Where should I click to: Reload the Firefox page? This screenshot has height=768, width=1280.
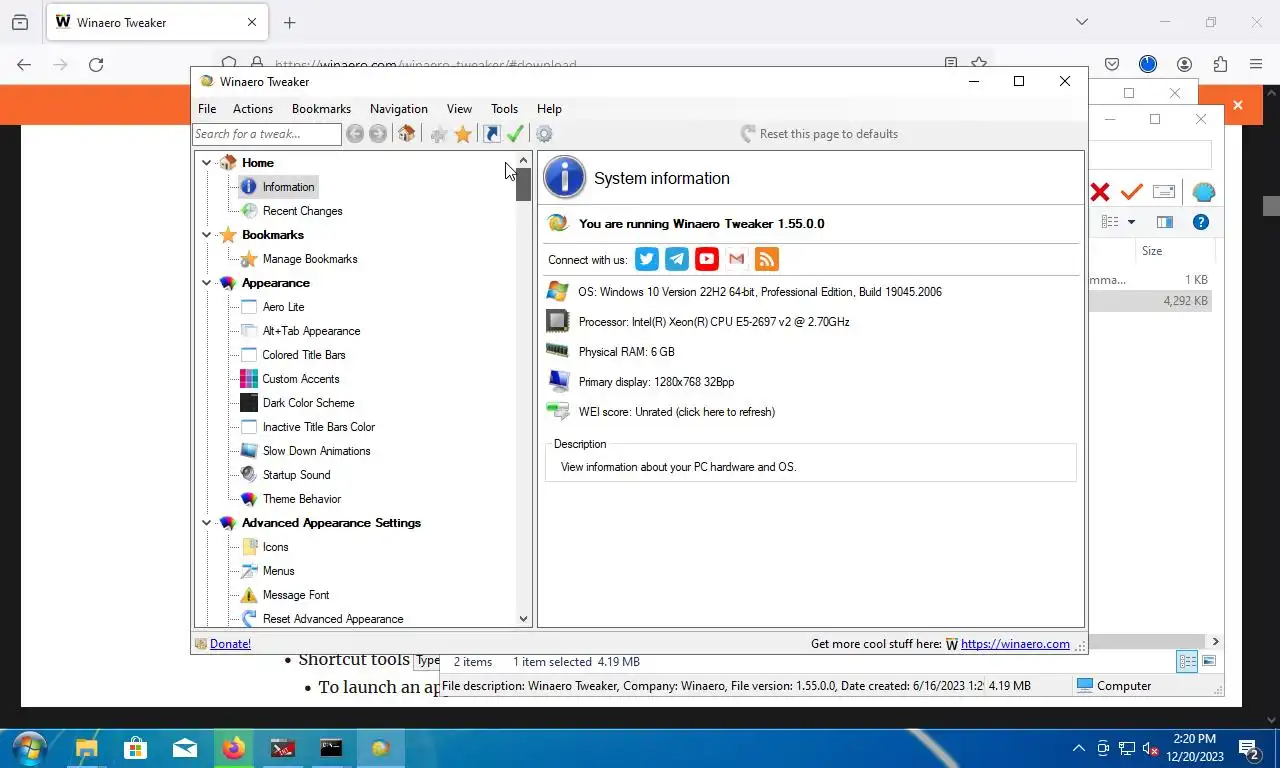[96, 64]
